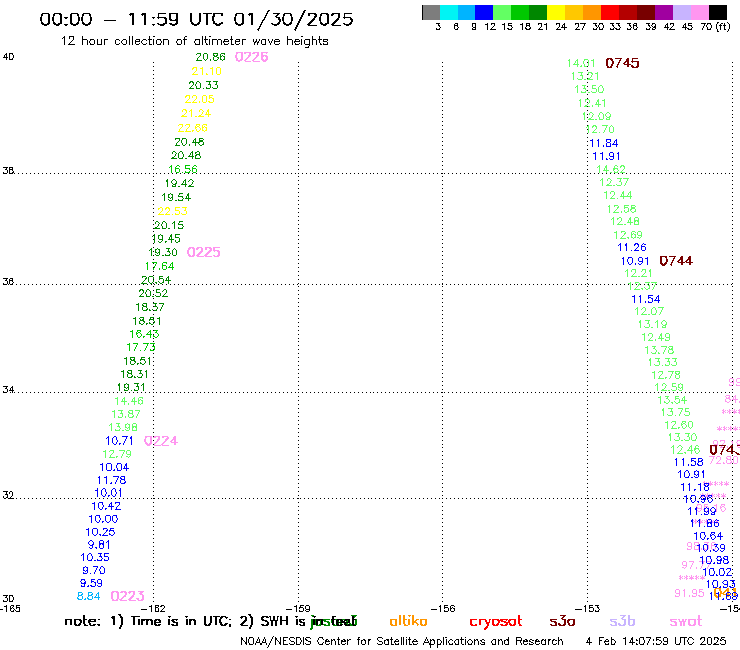This screenshot has height=650, width=740.
Task: Click the light green value 13.78
Action: (659, 350)
